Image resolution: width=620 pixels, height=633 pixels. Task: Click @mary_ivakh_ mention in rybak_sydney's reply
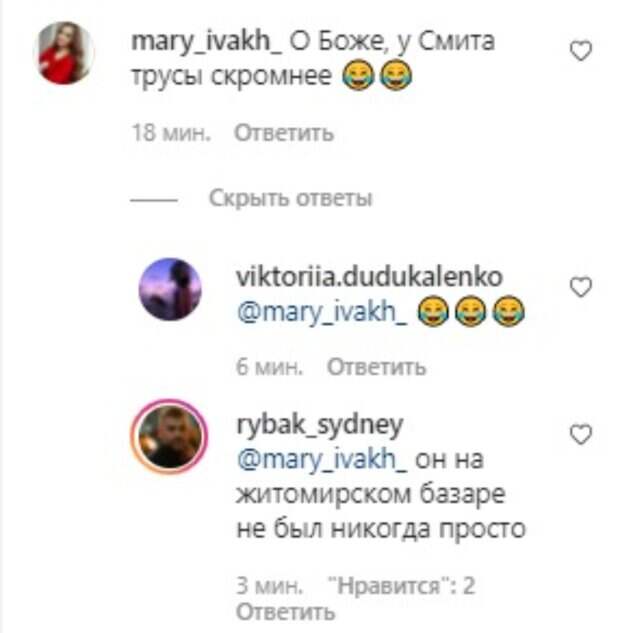322,460
